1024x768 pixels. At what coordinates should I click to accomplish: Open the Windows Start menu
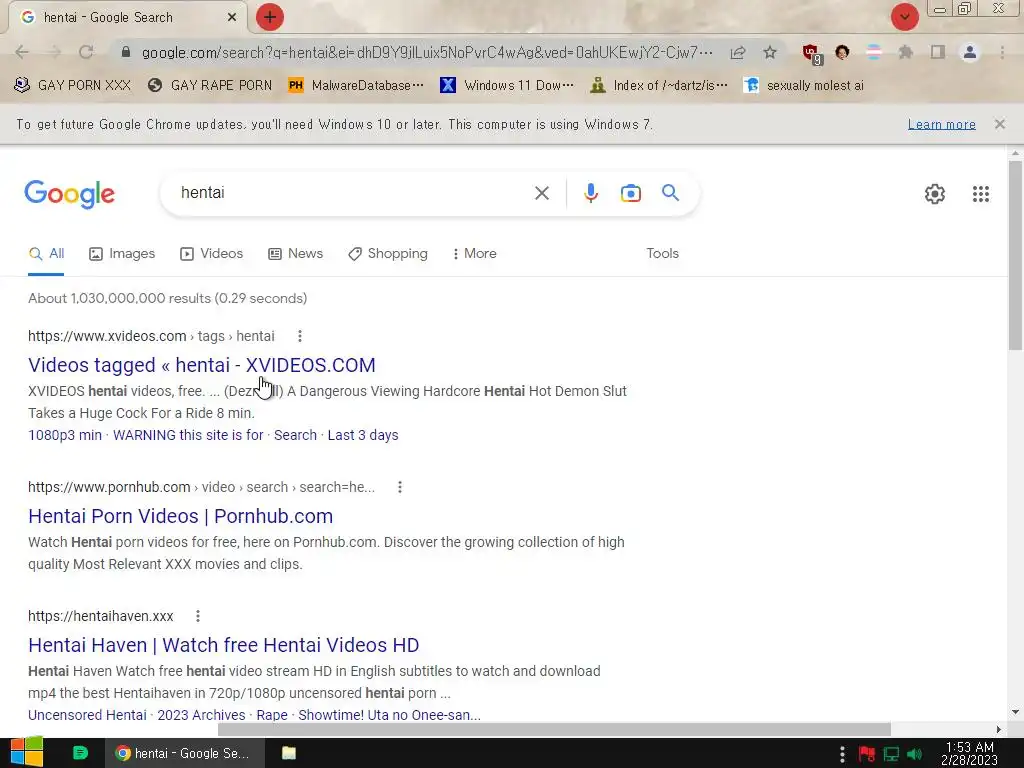pos(27,752)
